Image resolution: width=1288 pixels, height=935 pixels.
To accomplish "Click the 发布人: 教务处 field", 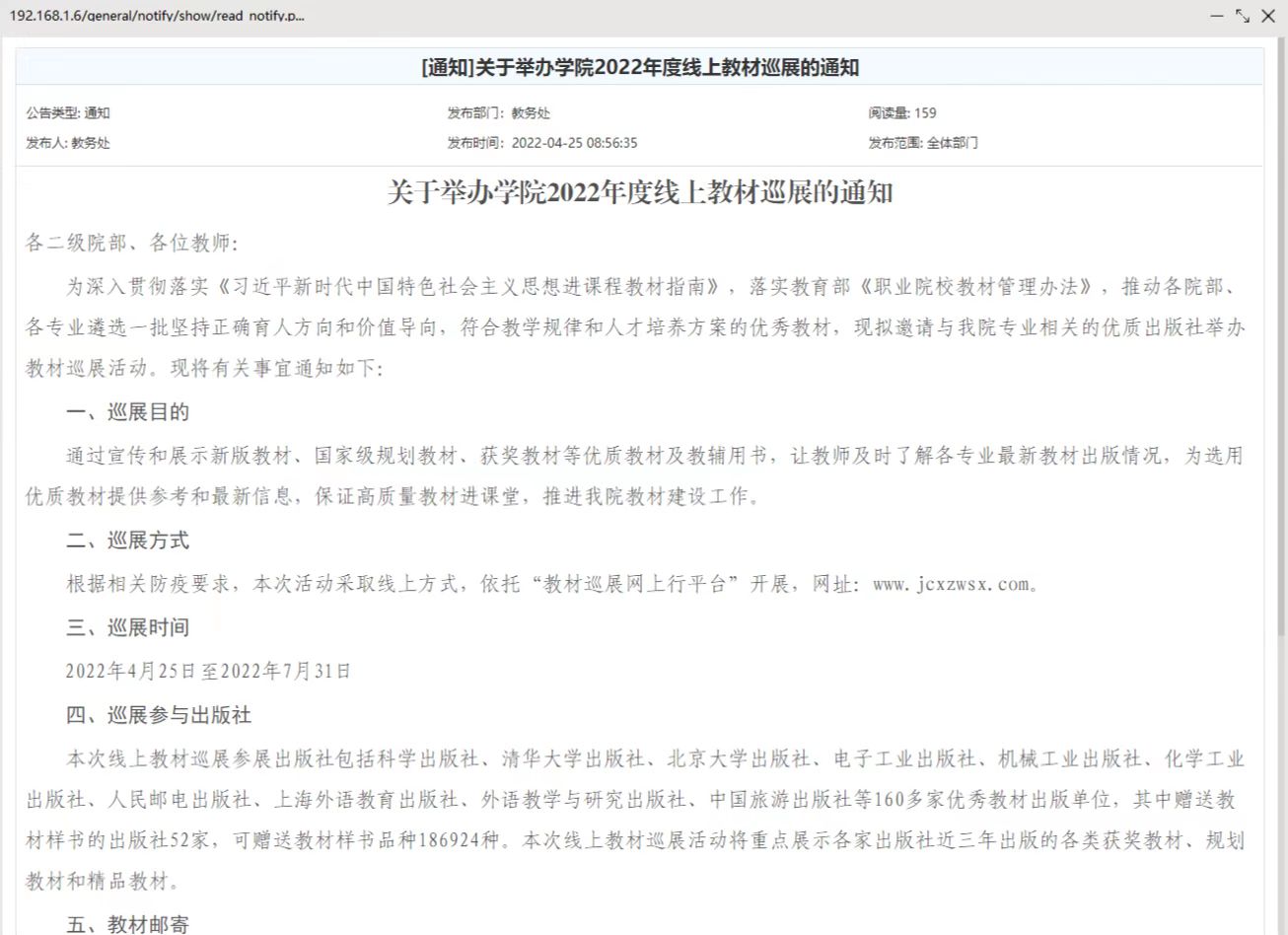I will coord(68,143).
